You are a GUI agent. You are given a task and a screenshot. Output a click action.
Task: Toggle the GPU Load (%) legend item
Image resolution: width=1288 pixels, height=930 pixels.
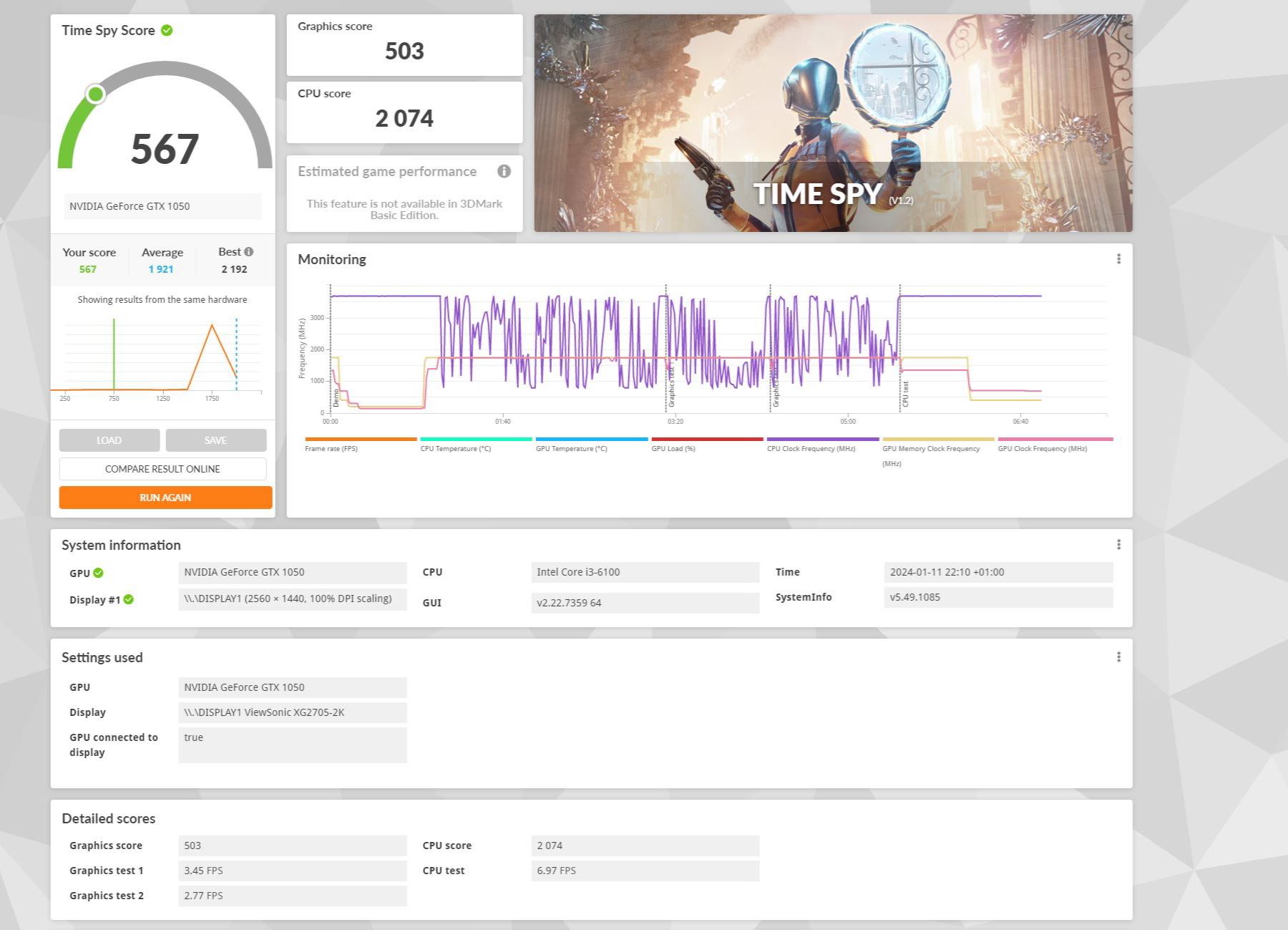(x=673, y=448)
